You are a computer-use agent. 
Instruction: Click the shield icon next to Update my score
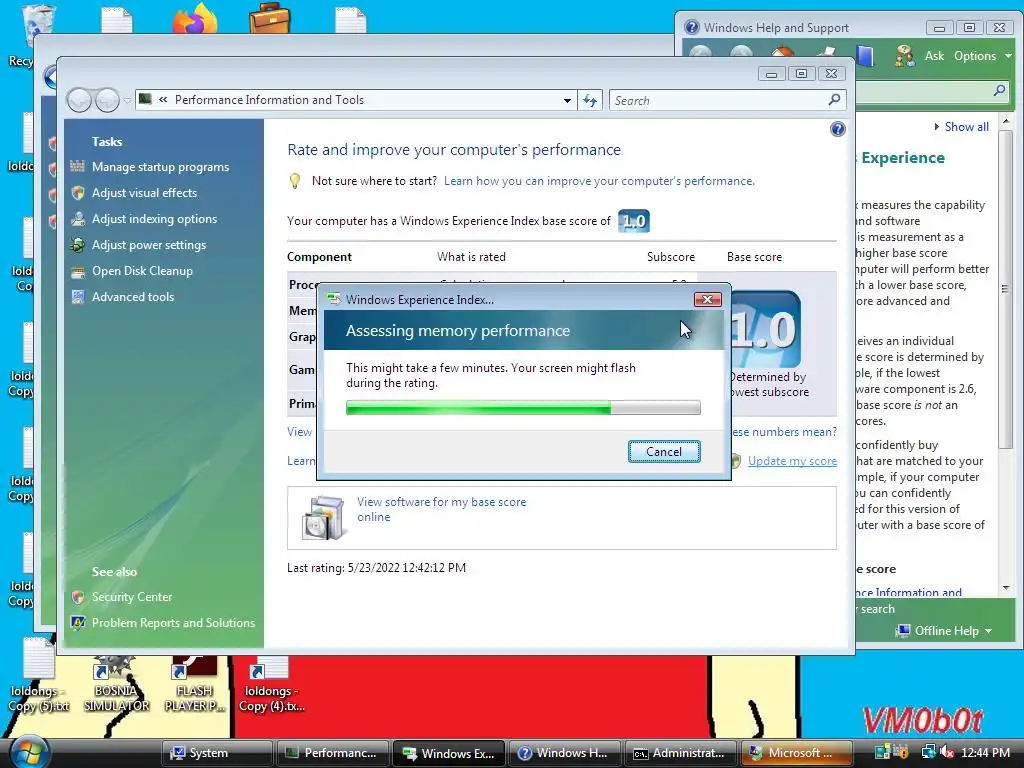tap(736, 461)
